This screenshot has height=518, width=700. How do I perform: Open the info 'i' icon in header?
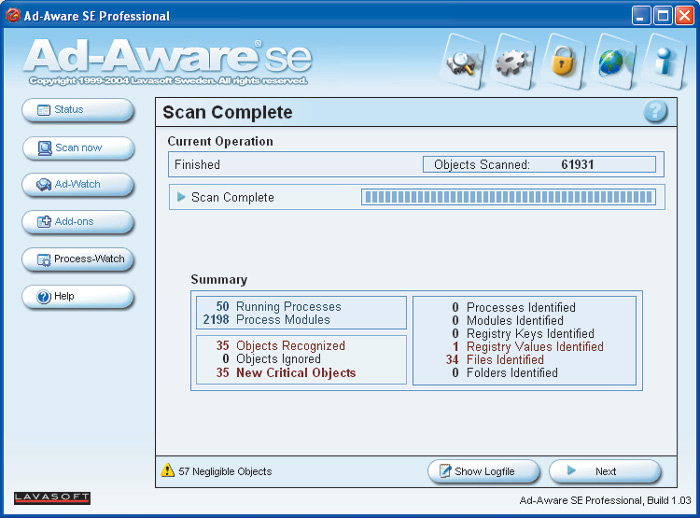[664, 62]
